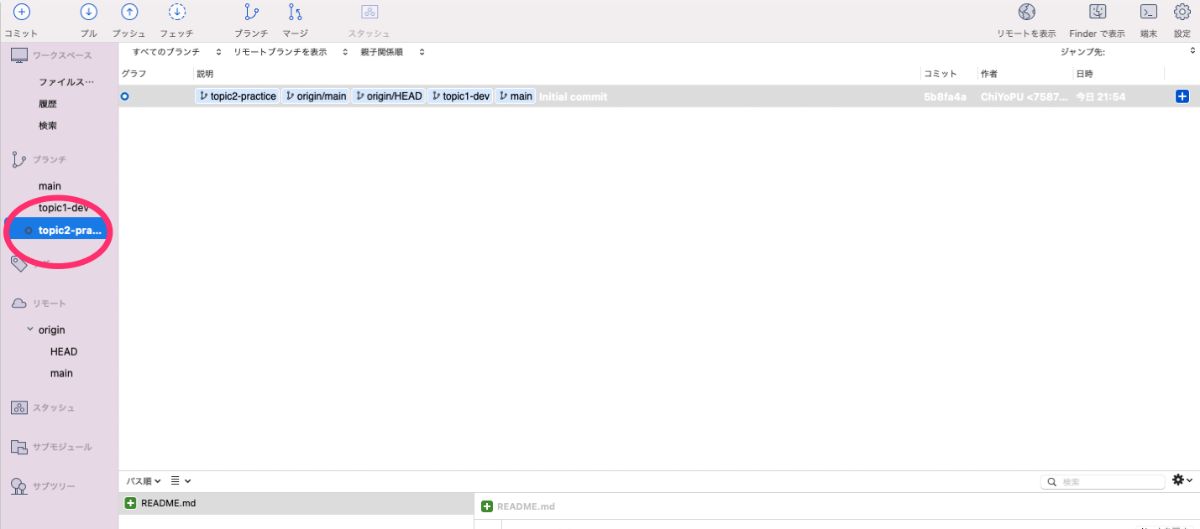Click the Finder で表示 toolbar icon
Viewport: 1200px width, 529px height.
coord(1097,12)
